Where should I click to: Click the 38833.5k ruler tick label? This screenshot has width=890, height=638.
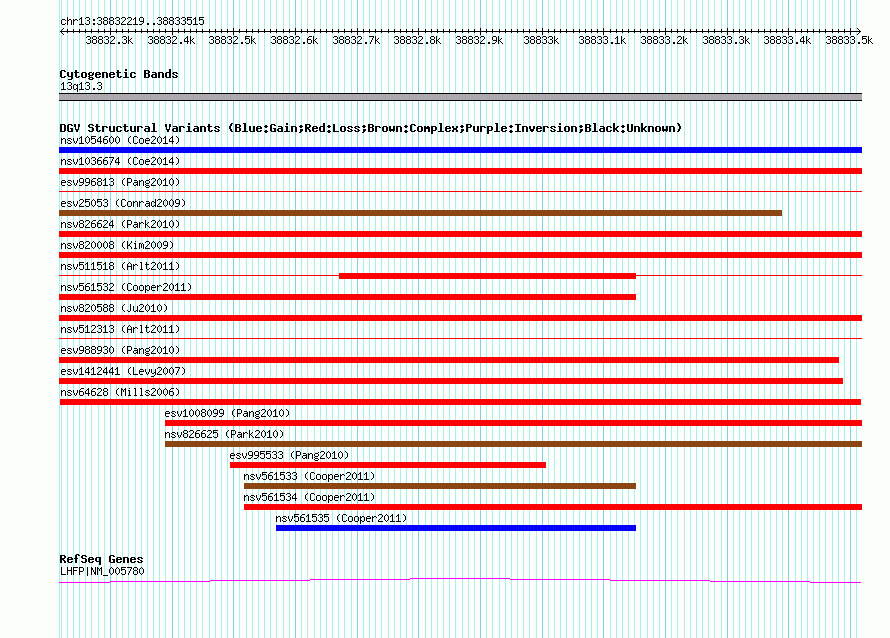[x=849, y=40]
